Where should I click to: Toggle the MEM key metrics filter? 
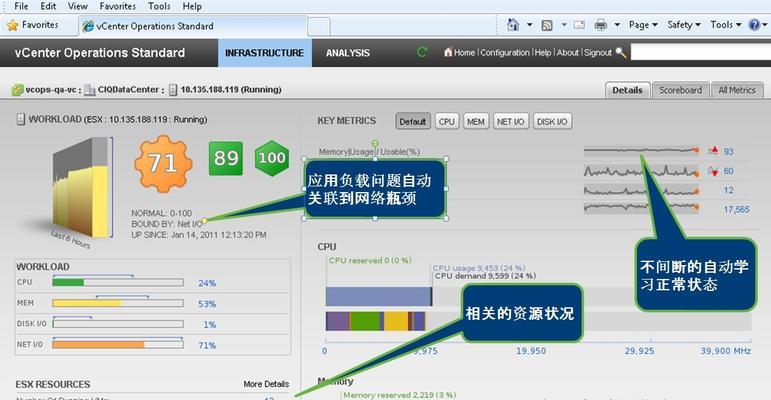tap(475, 122)
